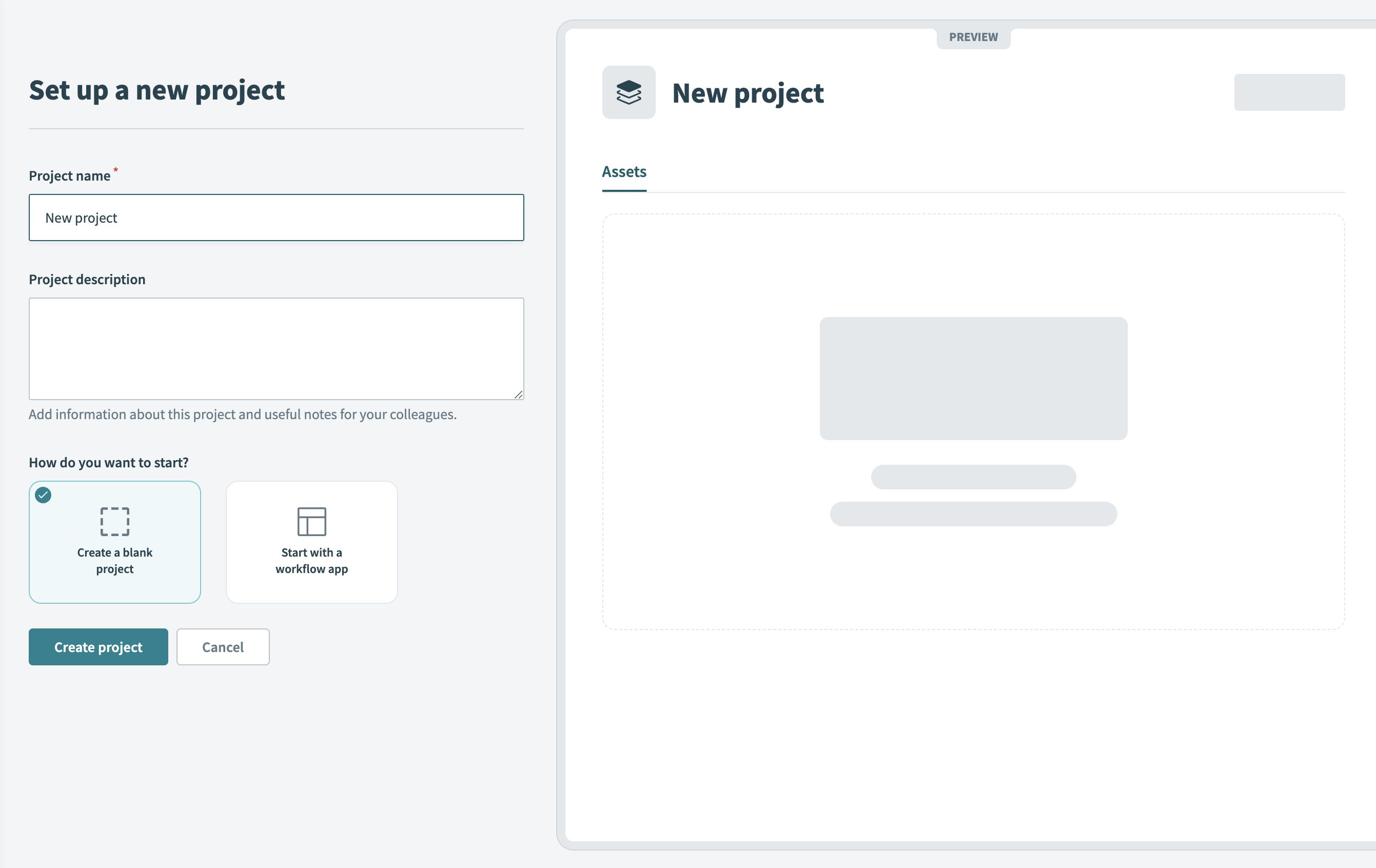Viewport: 1376px width, 868px height.
Task: Click the textarea resize handle
Action: tap(519, 394)
